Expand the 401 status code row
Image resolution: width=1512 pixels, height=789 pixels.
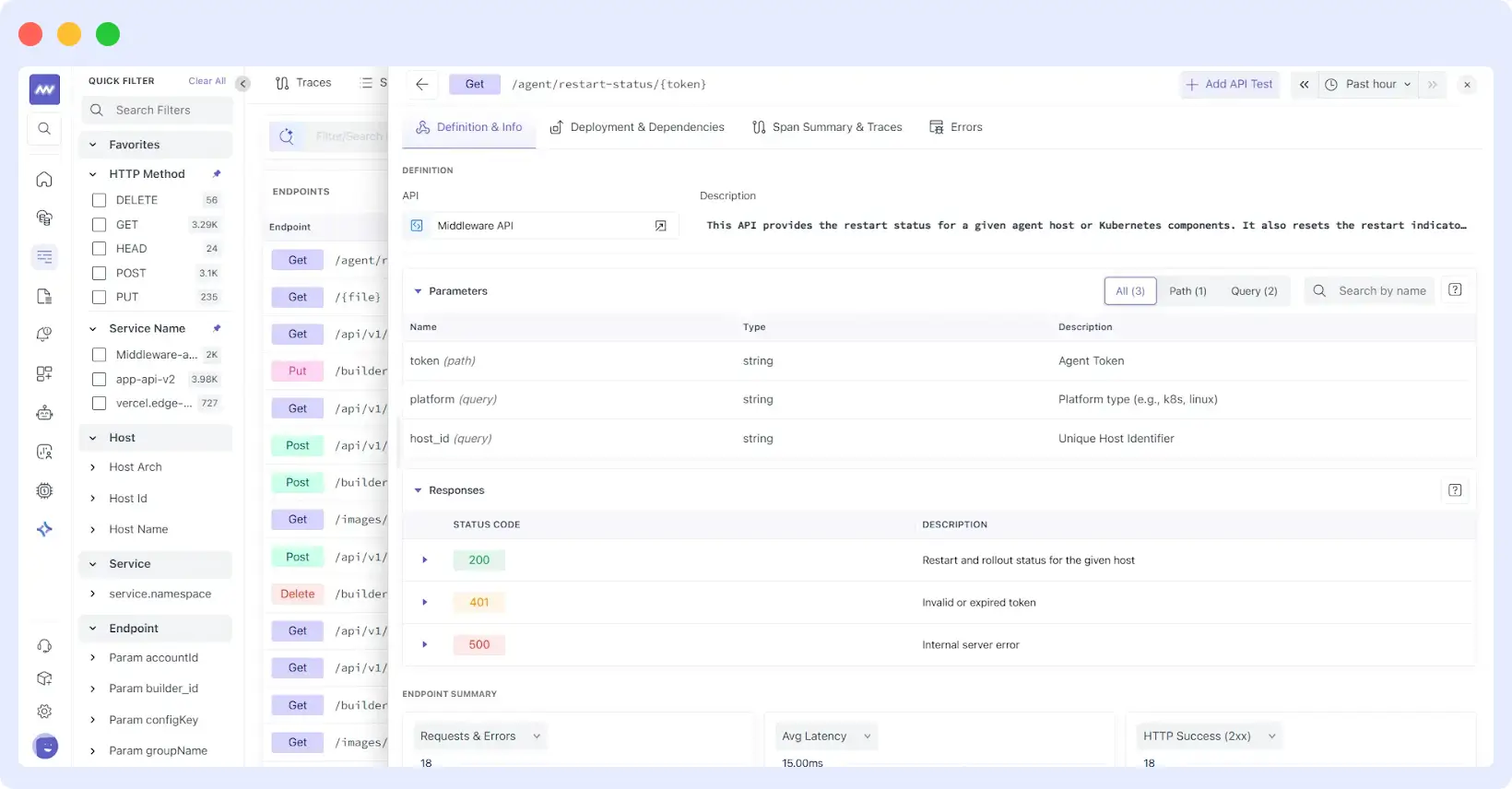point(425,602)
